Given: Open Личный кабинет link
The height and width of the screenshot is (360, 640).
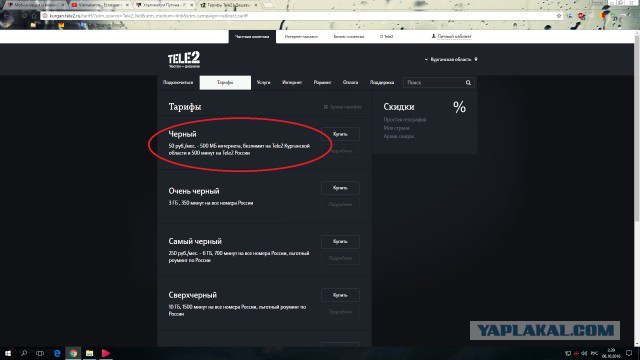Looking at the screenshot, I should (x=454, y=36).
